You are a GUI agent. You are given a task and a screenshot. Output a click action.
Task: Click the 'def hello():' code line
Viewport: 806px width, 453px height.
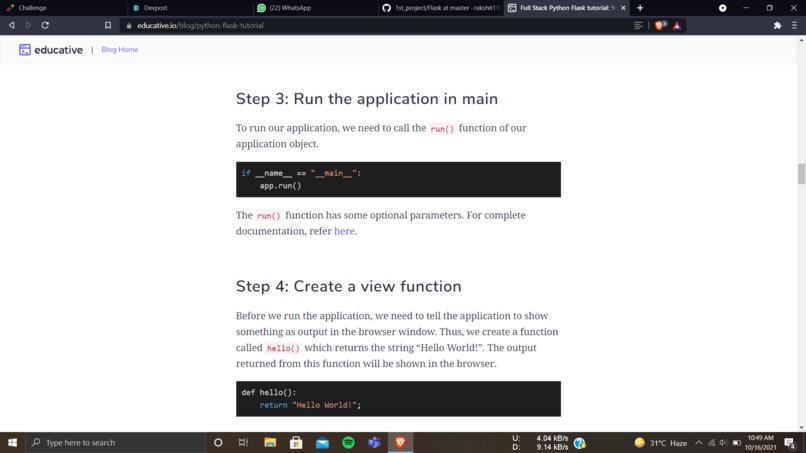point(269,392)
